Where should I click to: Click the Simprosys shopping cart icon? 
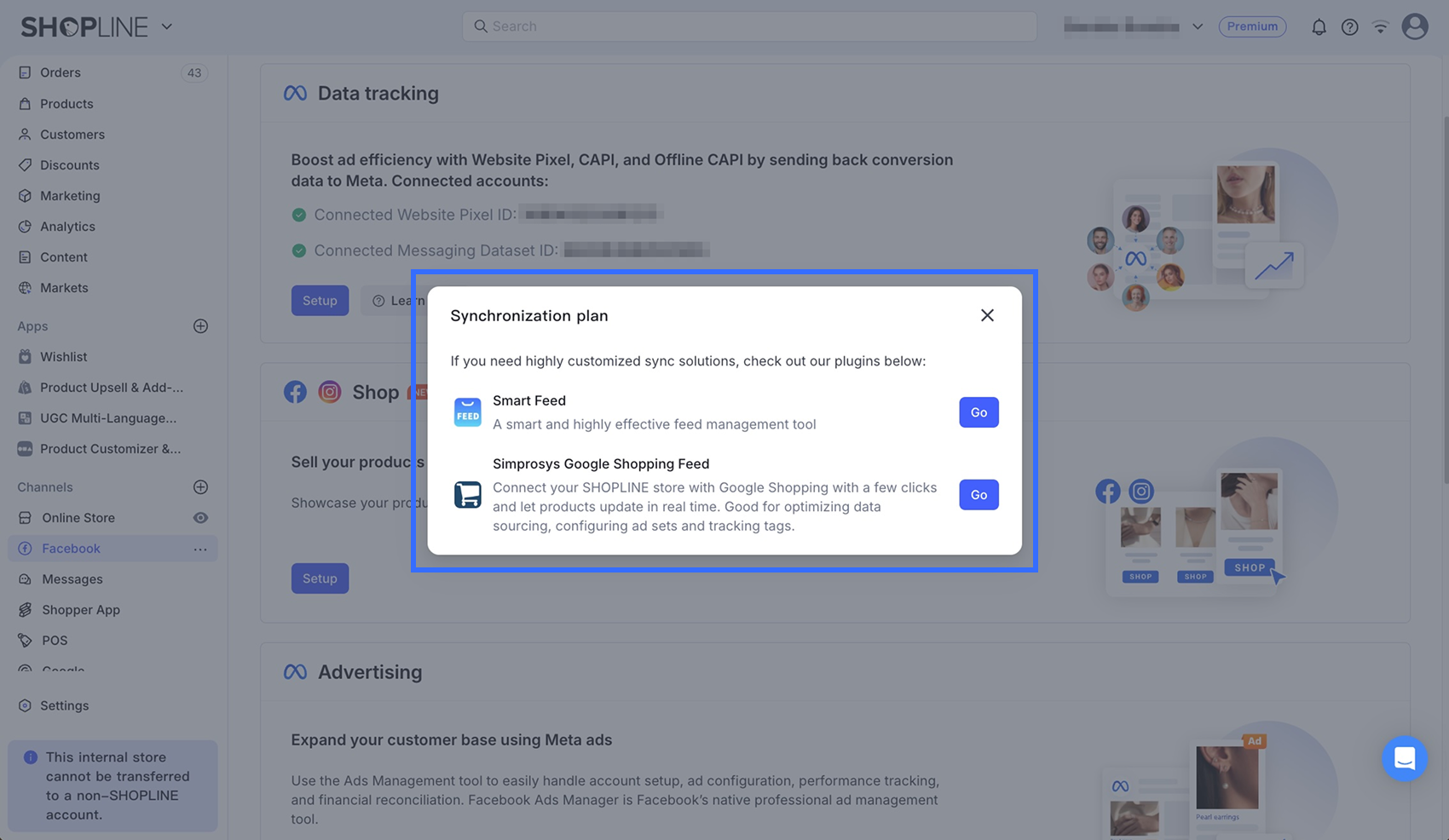[467, 495]
